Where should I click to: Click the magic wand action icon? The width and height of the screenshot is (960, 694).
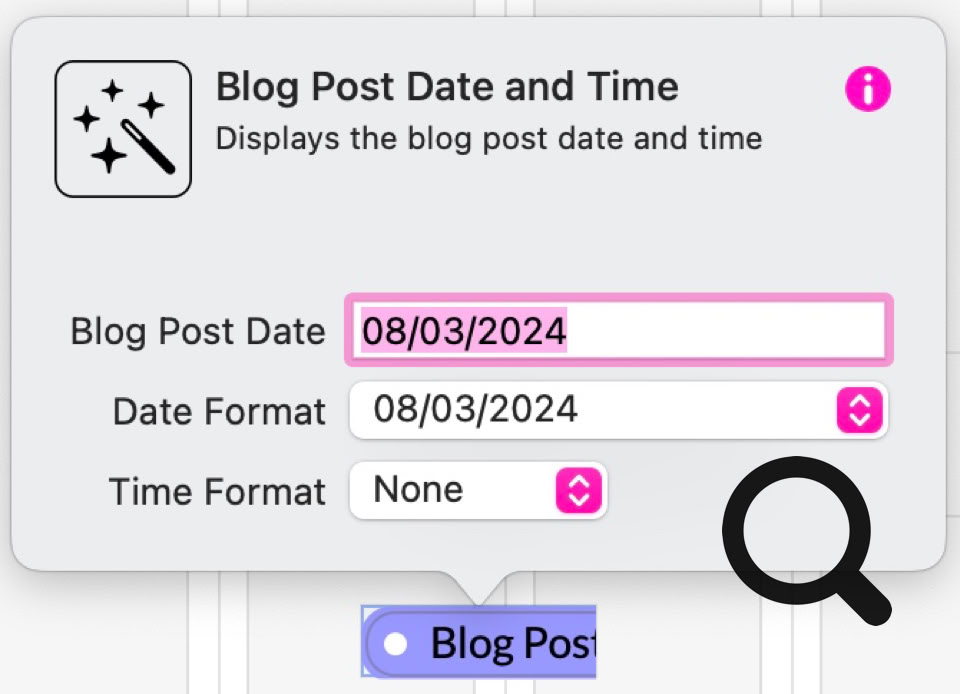coord(123,129)
